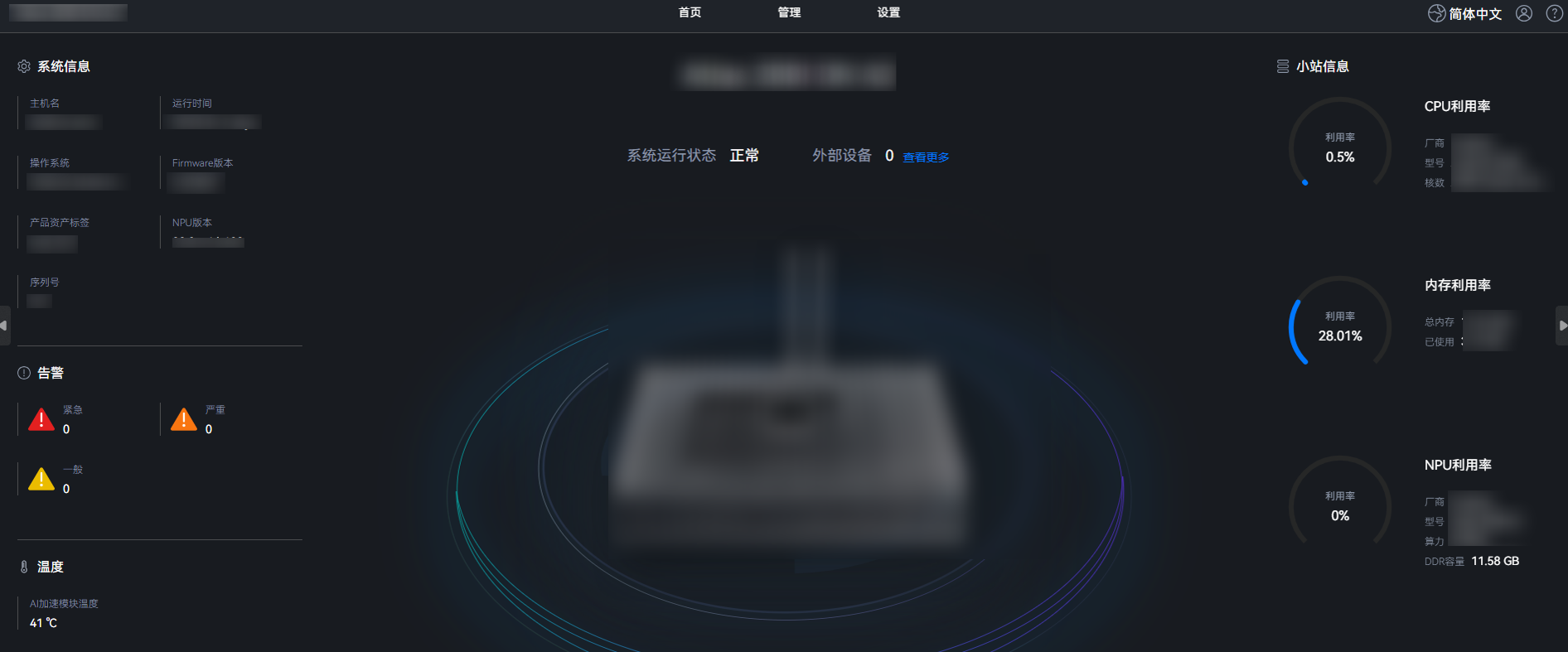Click the help question mark icon
This screenshot has height=652, width=1568.
pos(1555,13)
